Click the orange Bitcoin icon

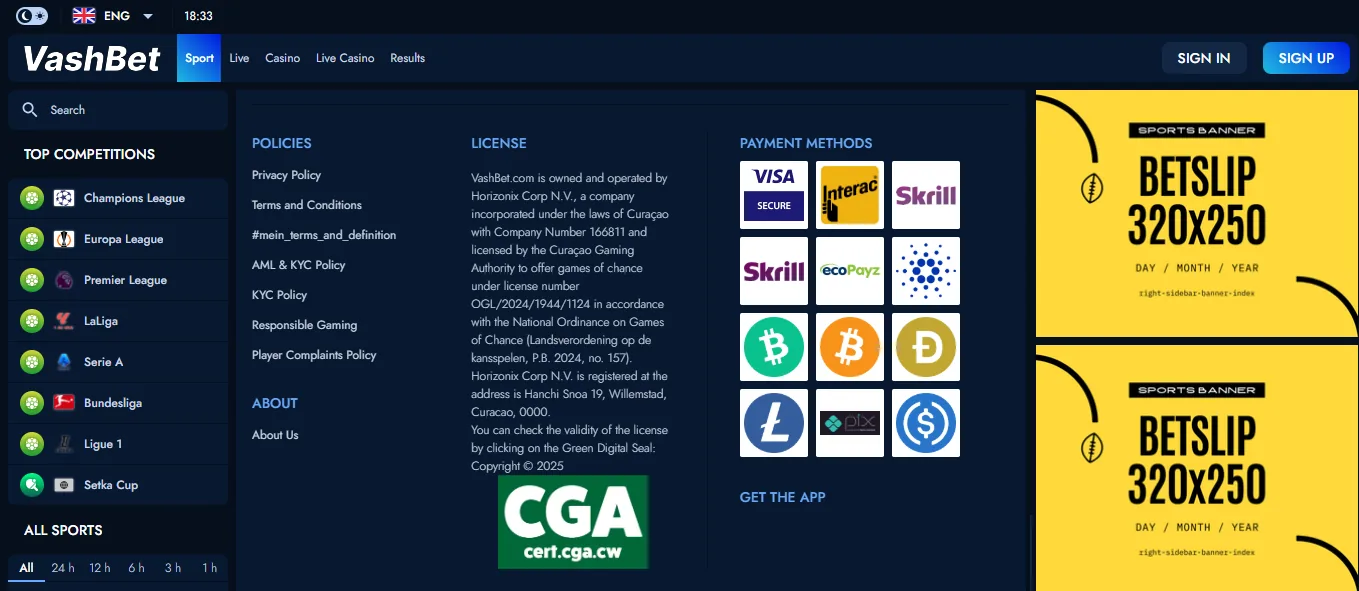(x=850, y=347)
